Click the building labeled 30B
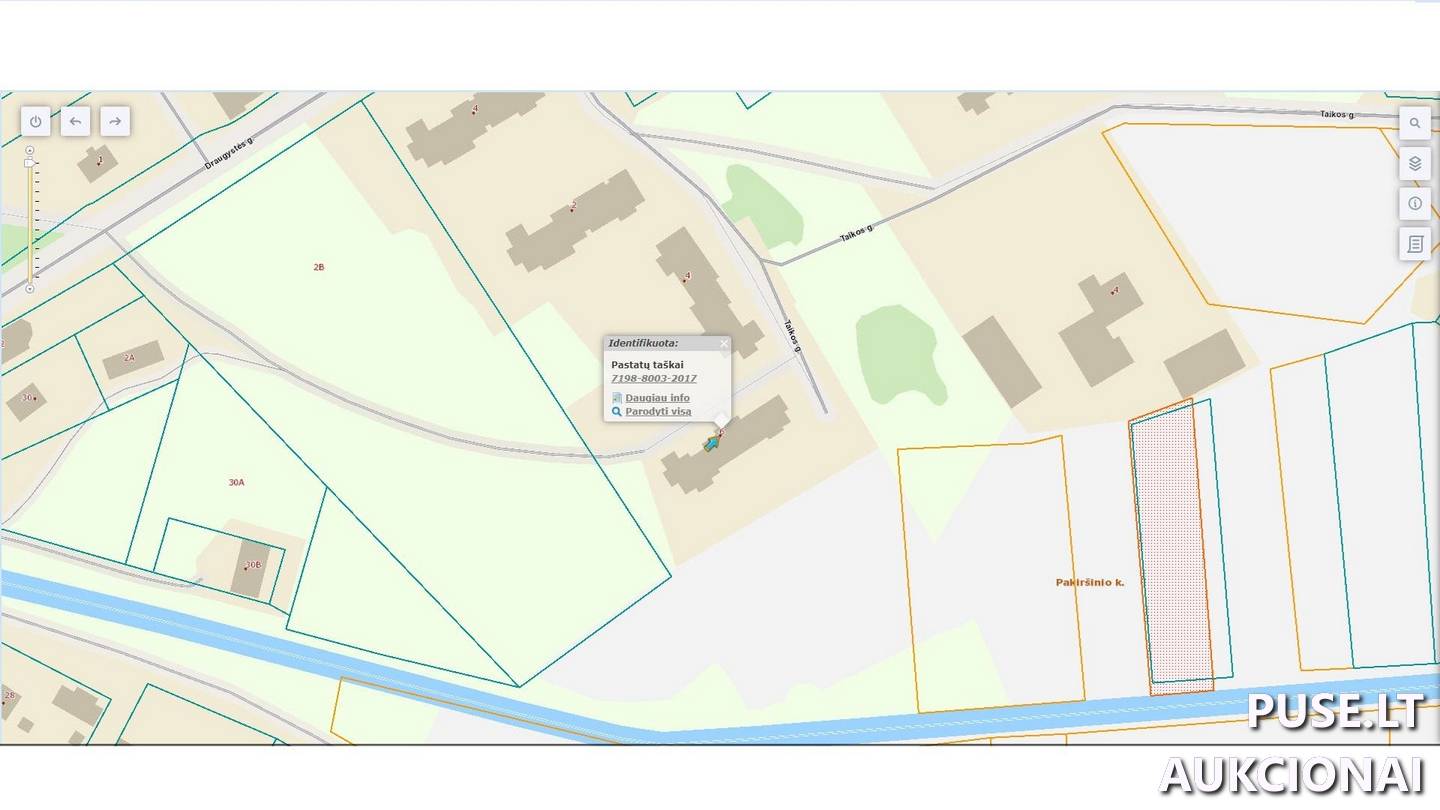The image size is (1440, 810). pos(251,567)
